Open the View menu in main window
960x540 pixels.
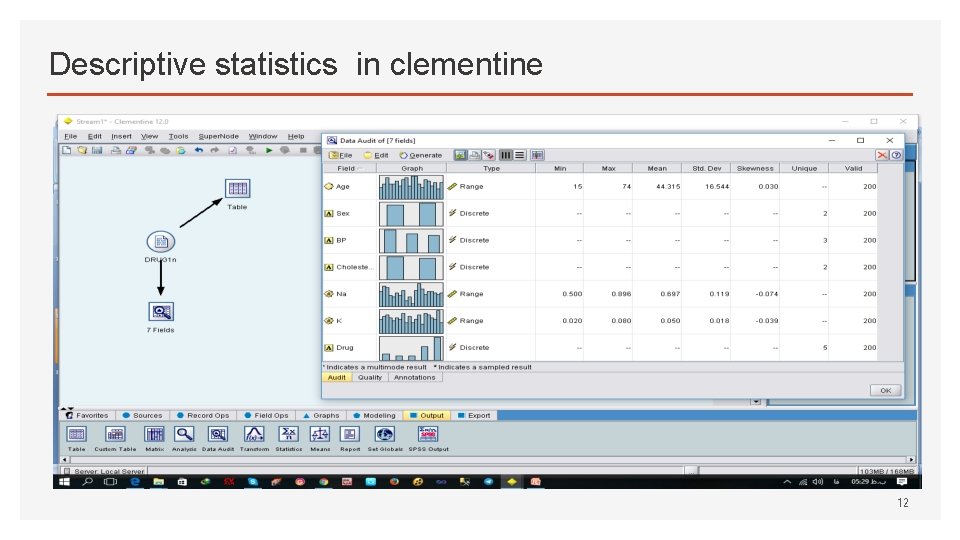[x=149, y=136]
